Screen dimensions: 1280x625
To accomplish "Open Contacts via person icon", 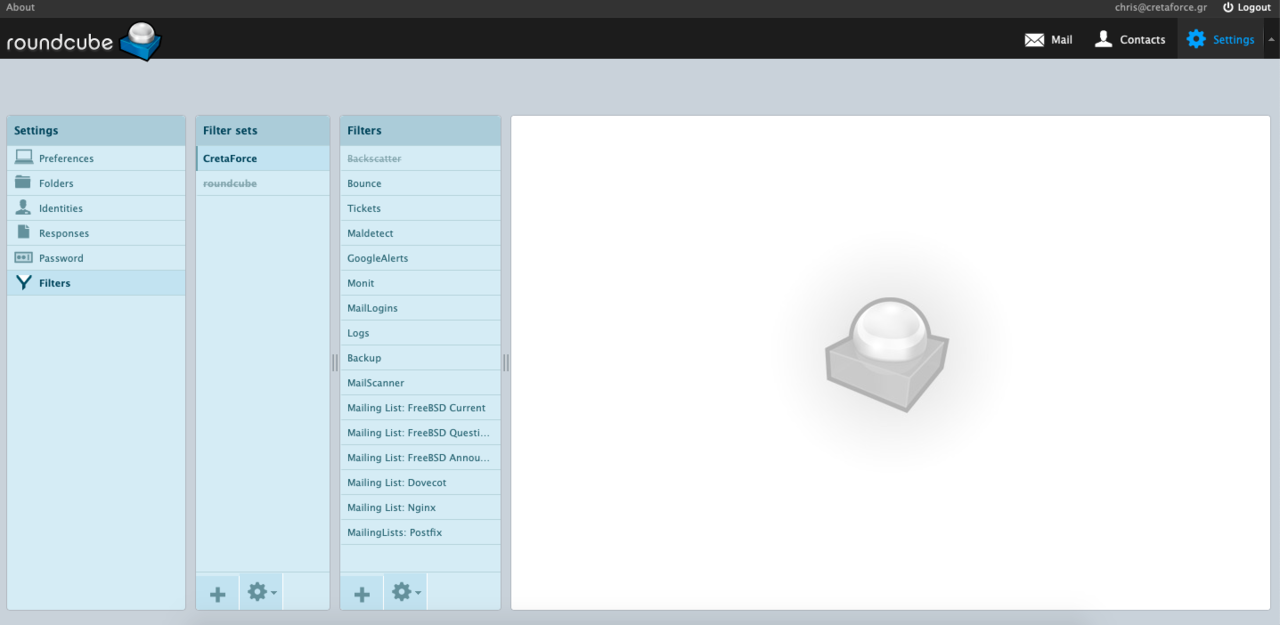I will (x=1103, y=39).
